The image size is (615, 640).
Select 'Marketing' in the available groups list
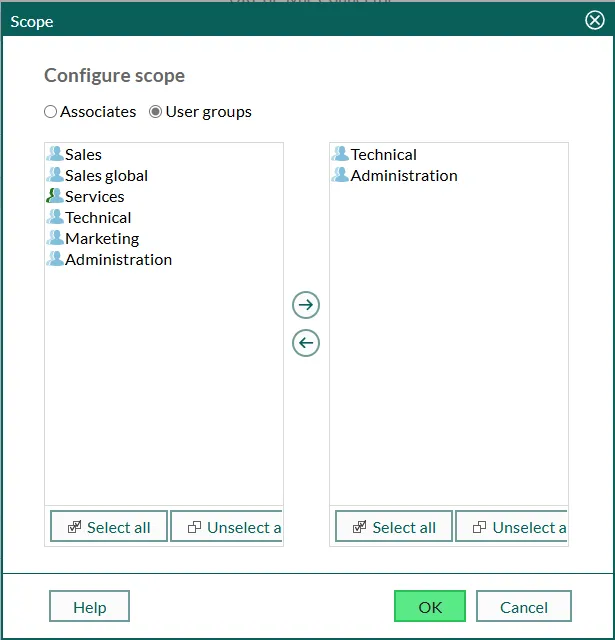(102, 239)
